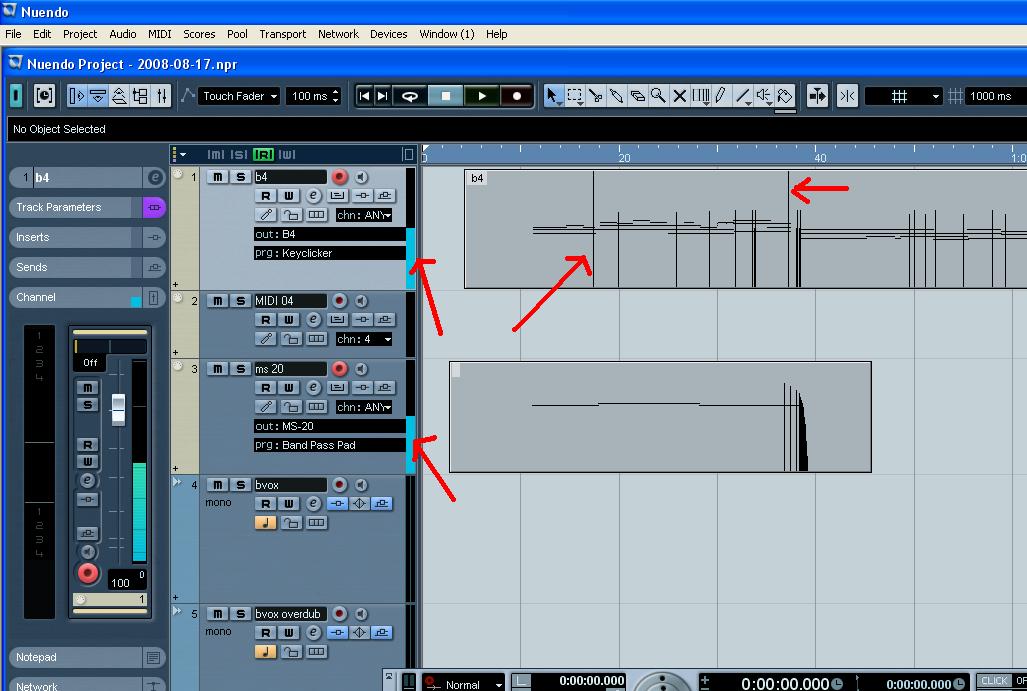Mute the b4 track
1027x691 pixels.
click(x=217, y=177)
